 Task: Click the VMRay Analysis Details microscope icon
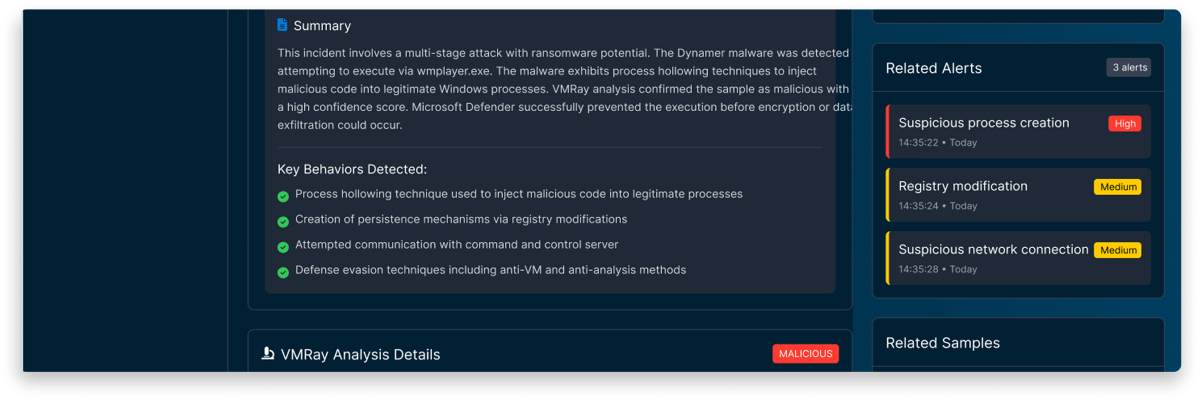[x=268, y=353]
